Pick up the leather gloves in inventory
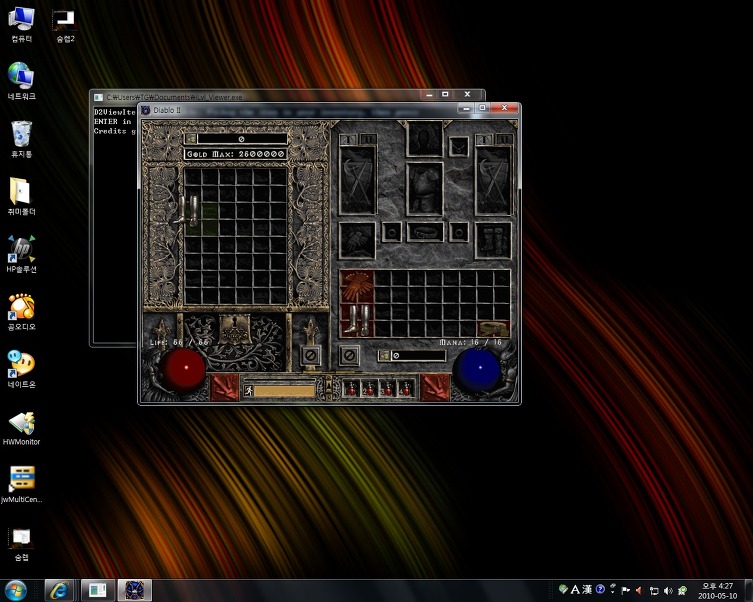 coord(357,287)
